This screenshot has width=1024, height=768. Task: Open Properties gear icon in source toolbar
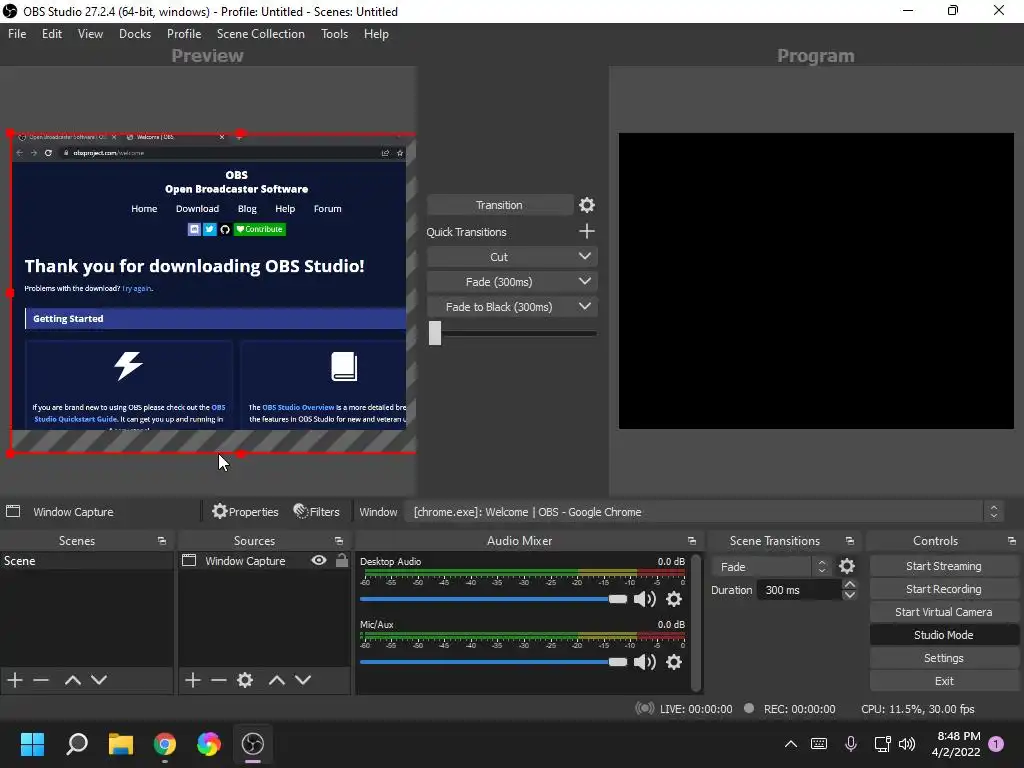tap(245, 511)
